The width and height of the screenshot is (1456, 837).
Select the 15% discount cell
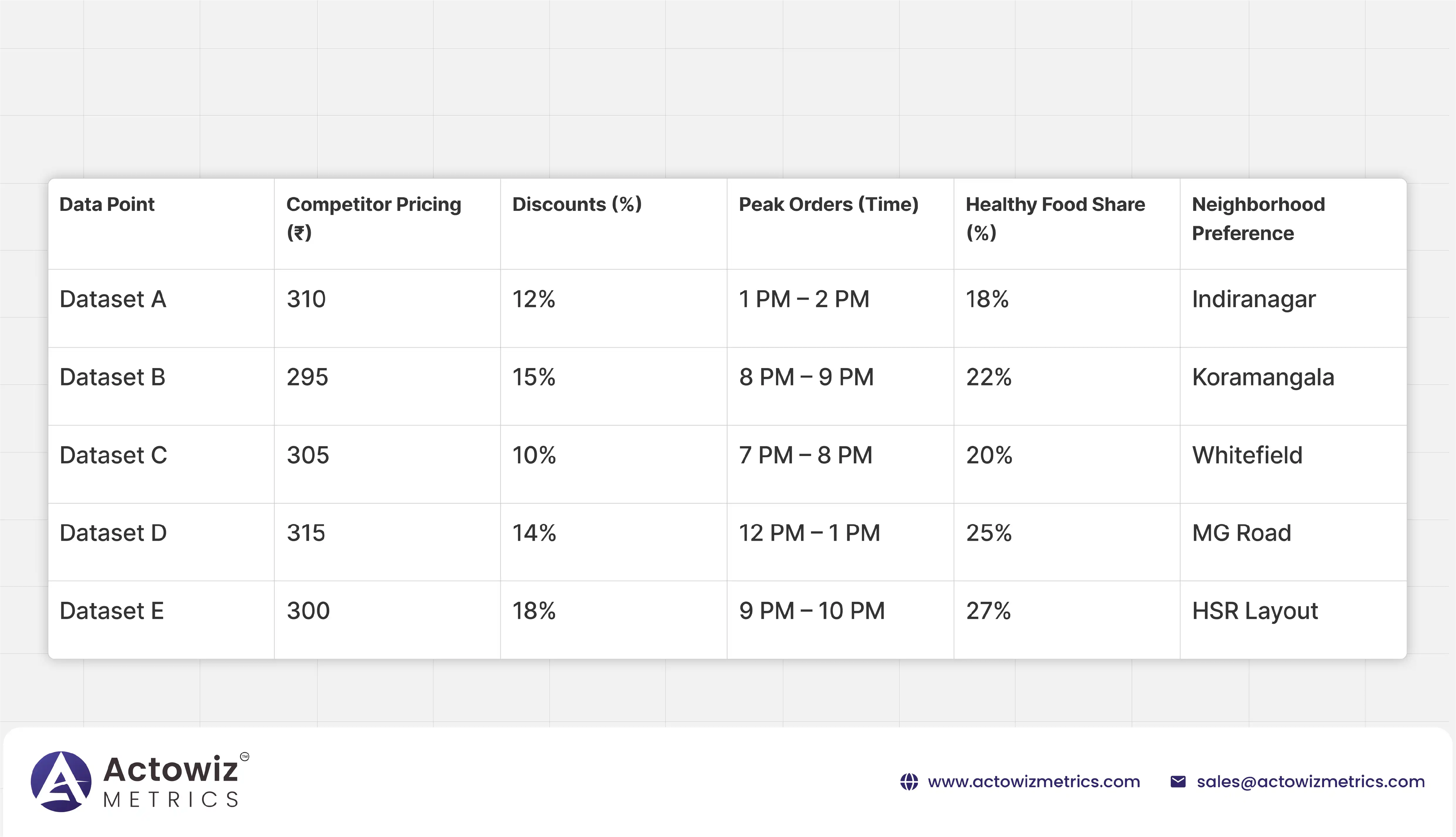coord(533,378)
